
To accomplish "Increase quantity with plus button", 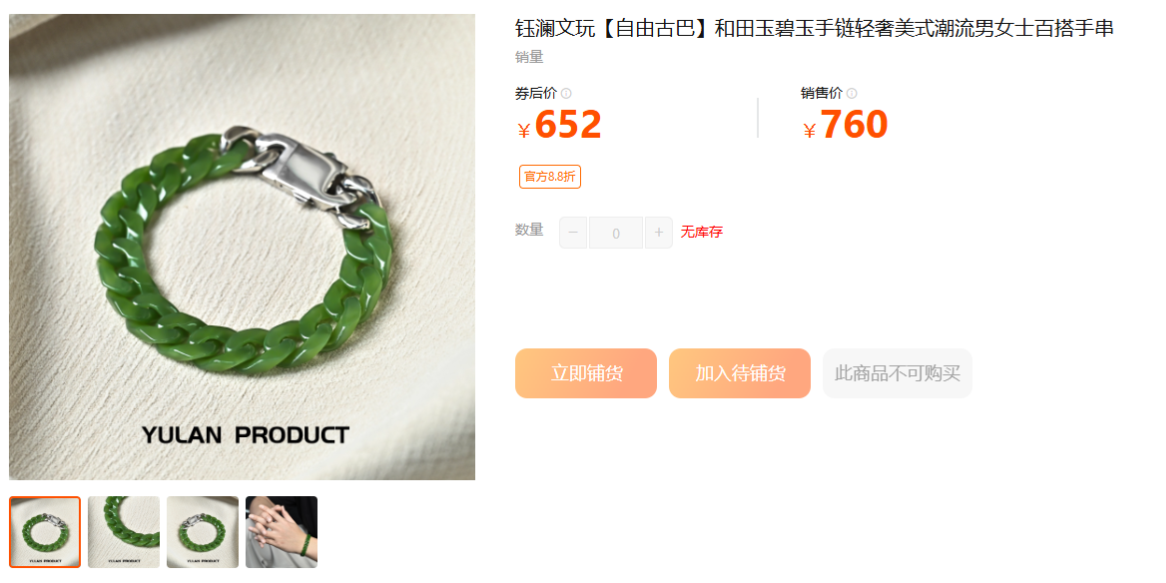I will point(659,233).
